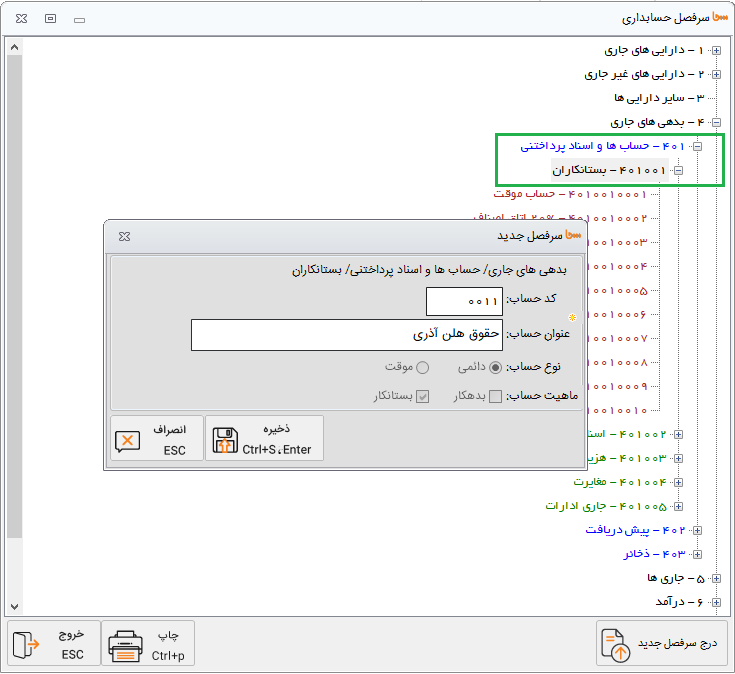Select tree item دارایی های جاری
Screen dimensions: 735x674
[654, 51]
